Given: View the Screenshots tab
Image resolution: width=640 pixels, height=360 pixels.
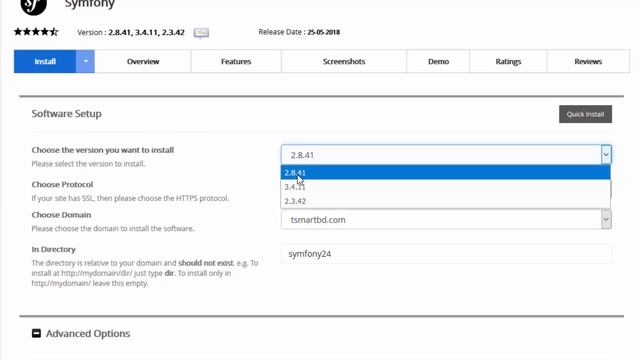Looking at the screenshot, I should [x=344, y=62].
